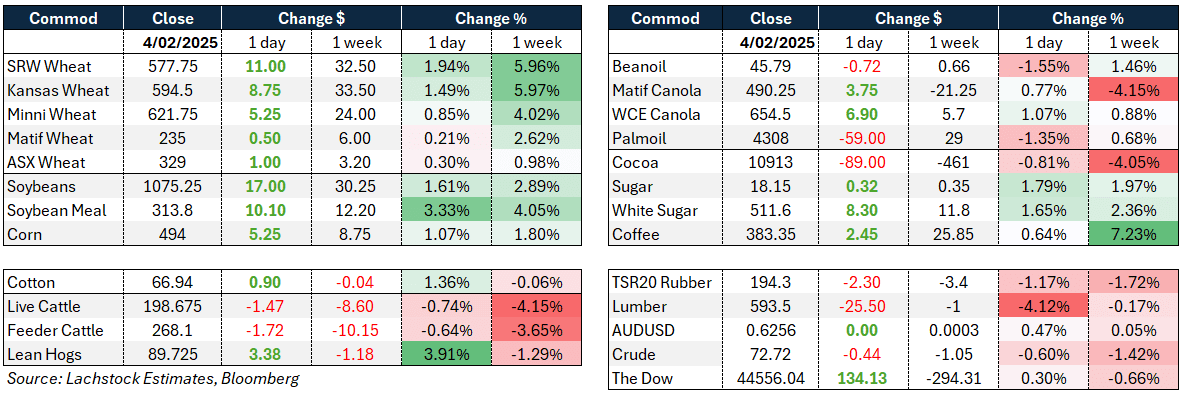The image size is (1181, 393).
Task: Click the Lean Hogs 3.38 change value
Action: (265, 355)
